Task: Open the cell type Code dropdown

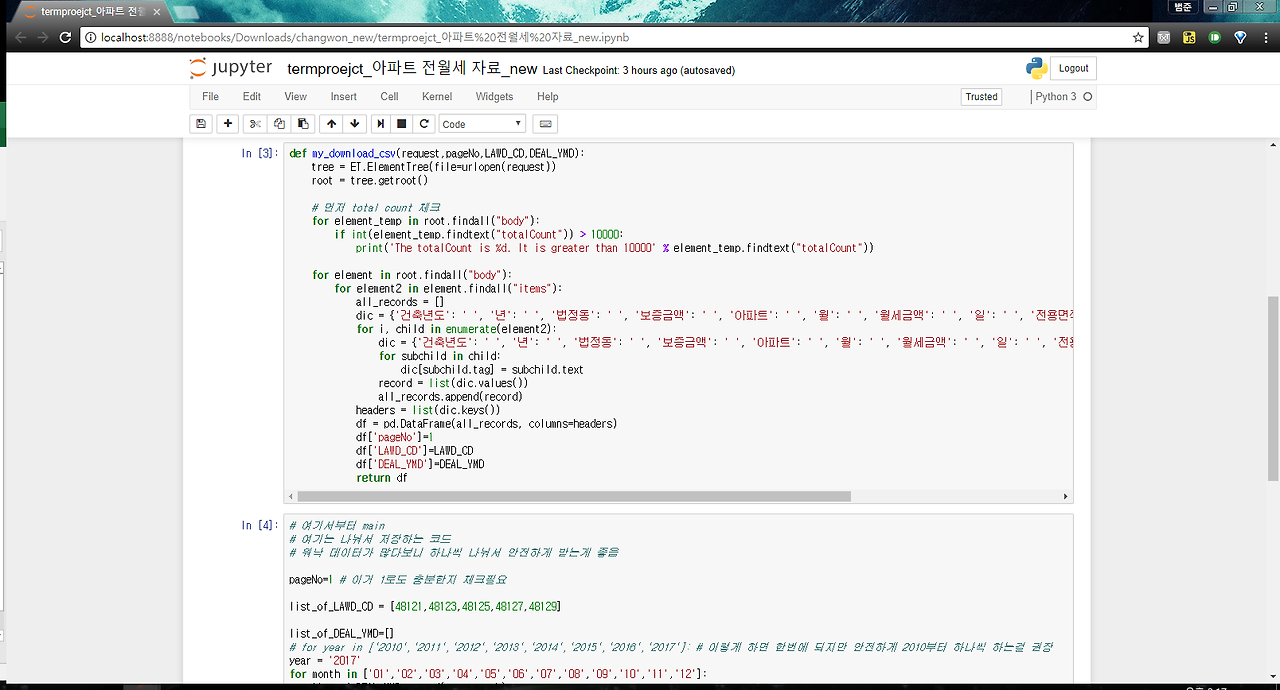Action: point(482,124)
